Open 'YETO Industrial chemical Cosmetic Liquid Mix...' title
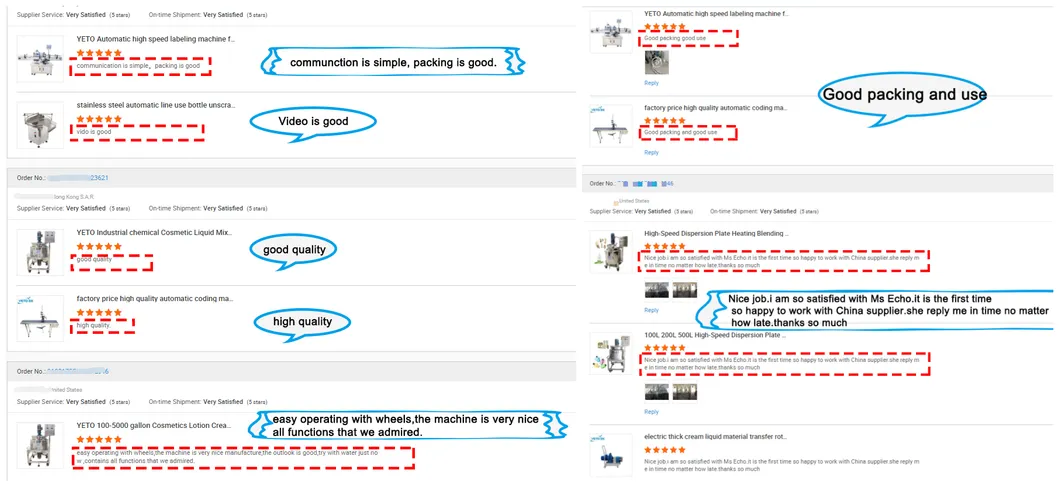This screenshot has width=1059, height=487. point(155,232)
